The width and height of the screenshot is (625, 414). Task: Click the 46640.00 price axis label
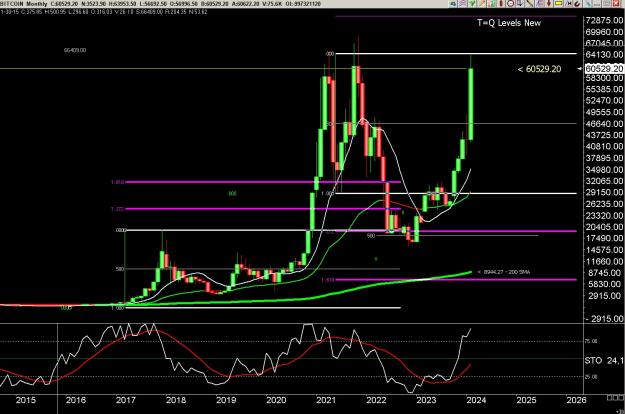tap(604, 124)
